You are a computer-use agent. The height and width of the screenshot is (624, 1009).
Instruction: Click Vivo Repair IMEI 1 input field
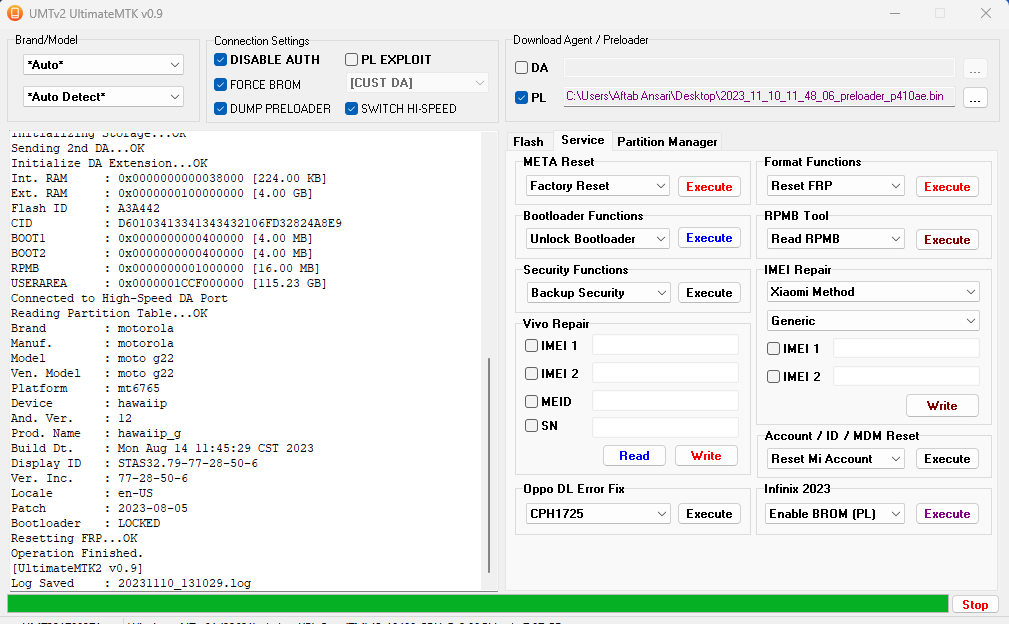click(665, 345)
